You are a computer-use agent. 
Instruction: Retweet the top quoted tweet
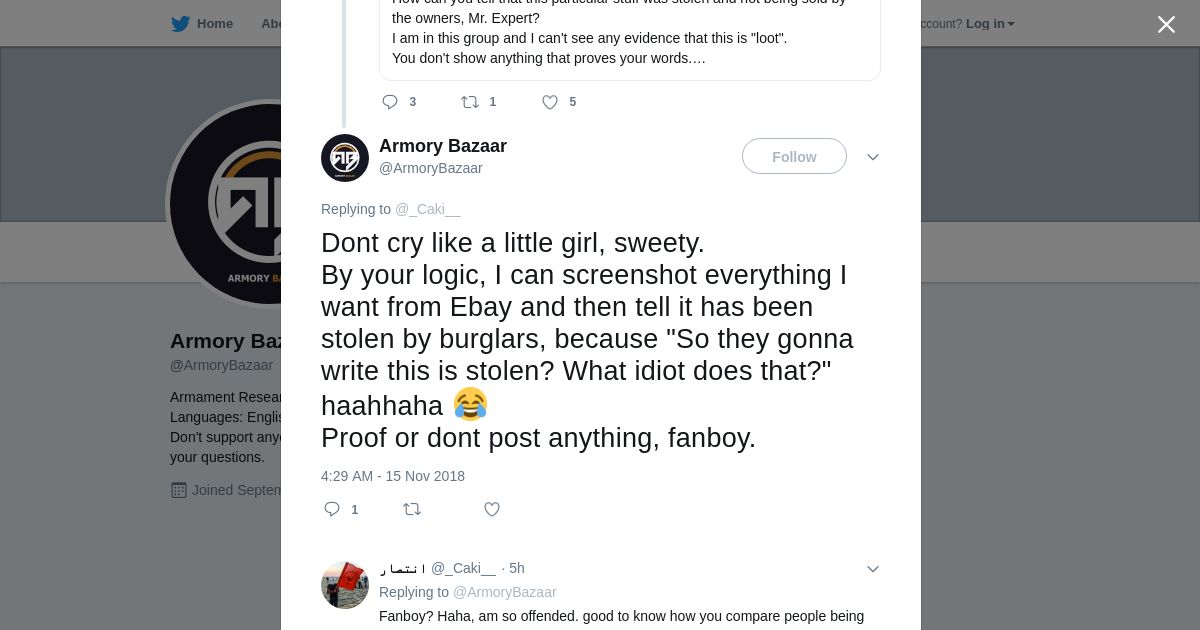click(x=470, y=102)
